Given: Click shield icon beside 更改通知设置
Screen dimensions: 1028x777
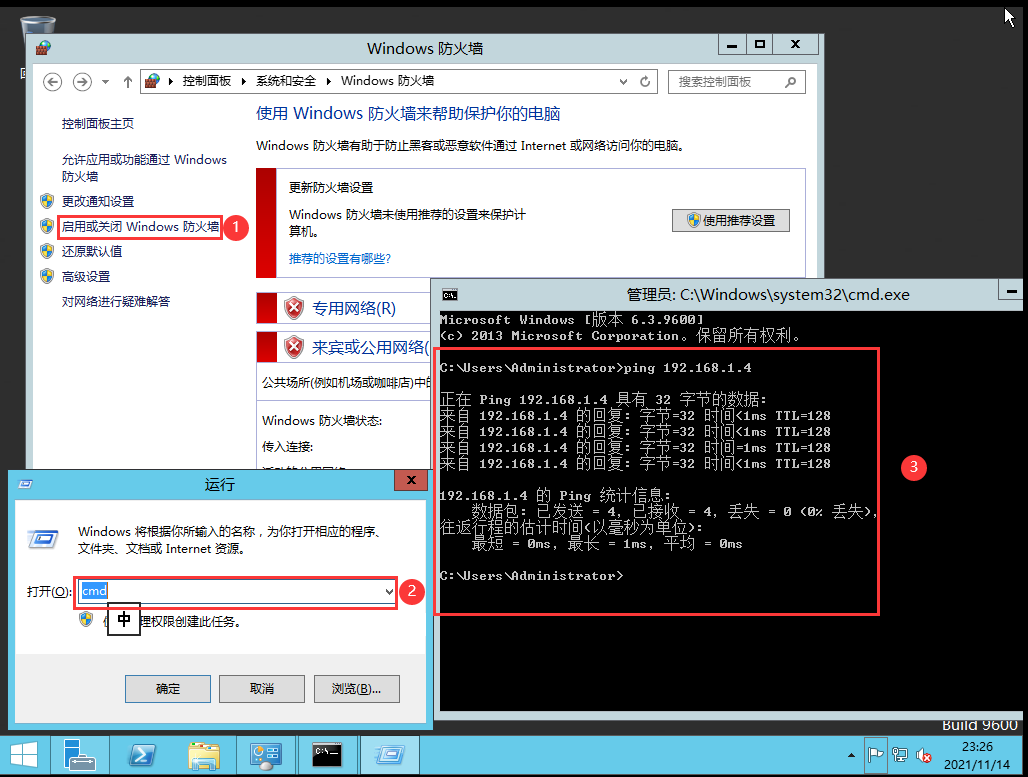Looking at the screenshot, I should pyautogui.click(x=47, y=201).
